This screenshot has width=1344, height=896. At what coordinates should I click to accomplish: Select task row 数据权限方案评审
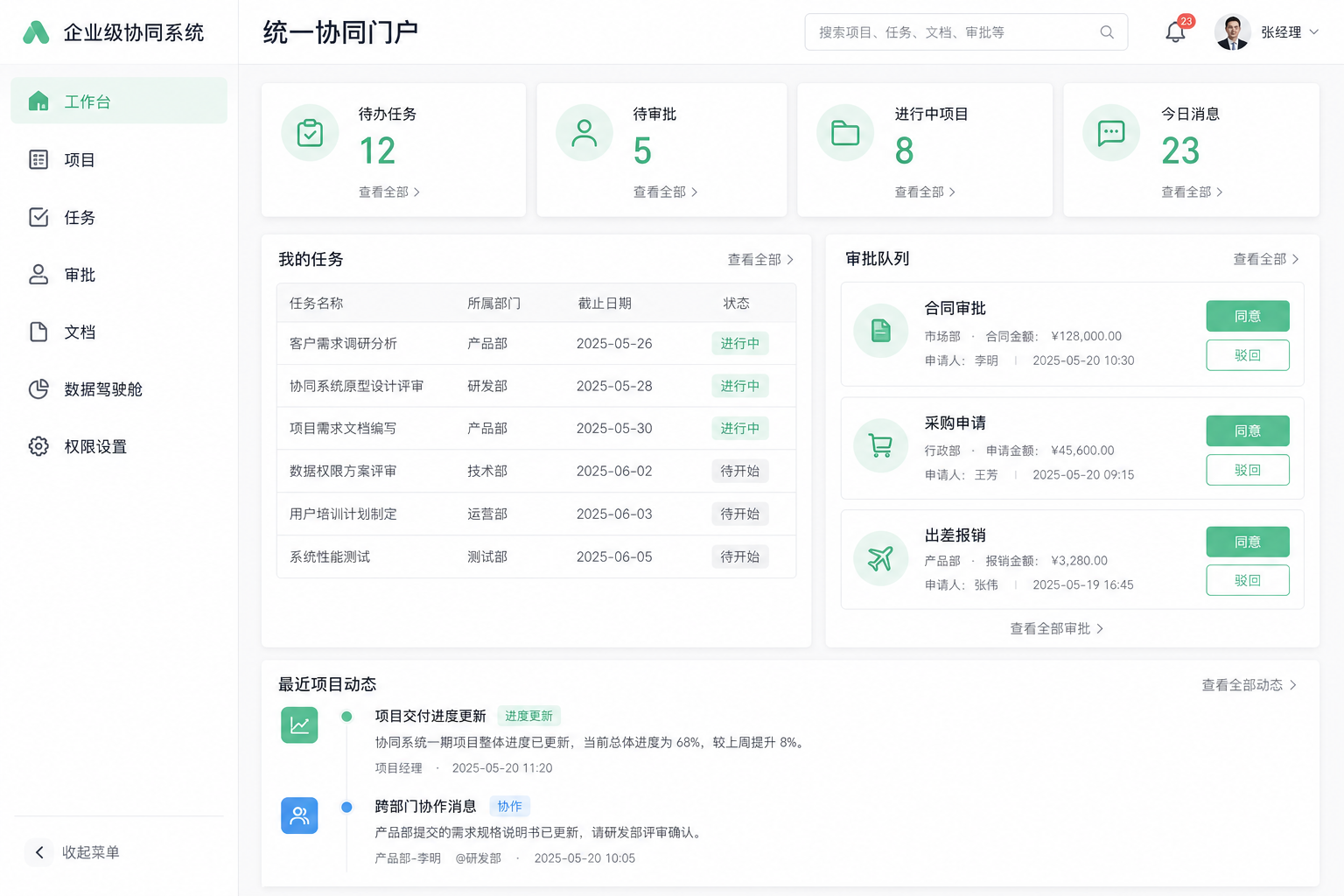pyautogui.click(x=536, y=471)
